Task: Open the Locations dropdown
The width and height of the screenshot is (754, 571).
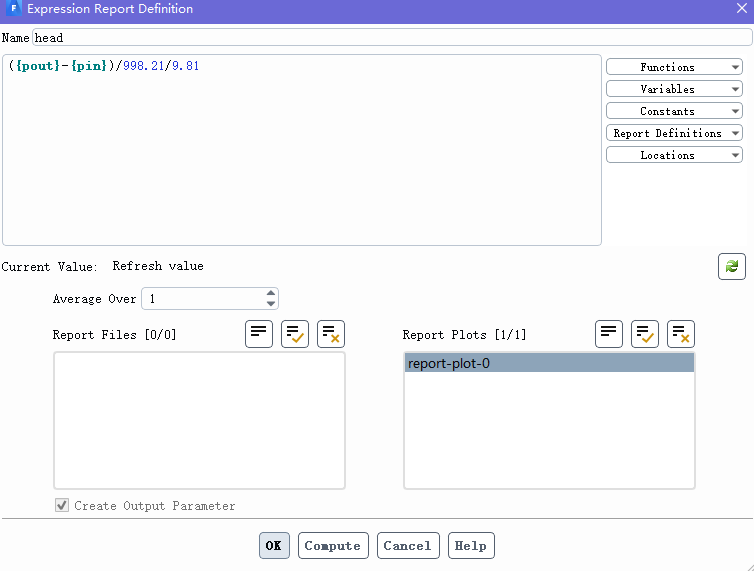Action: tap(674, 155)
